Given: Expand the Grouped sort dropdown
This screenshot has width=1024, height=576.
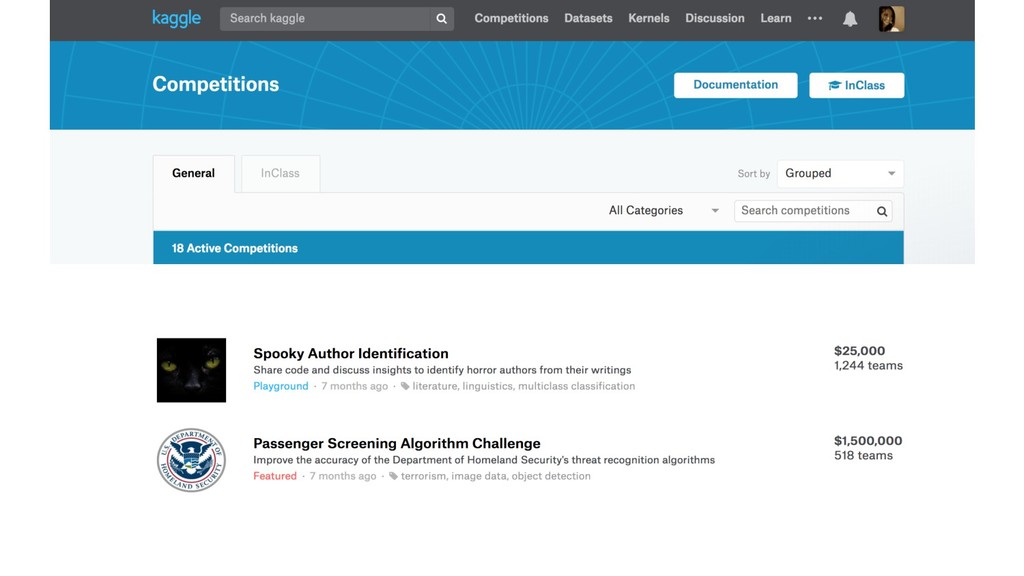Looking at the screenshot, I should tap(840, 174).
